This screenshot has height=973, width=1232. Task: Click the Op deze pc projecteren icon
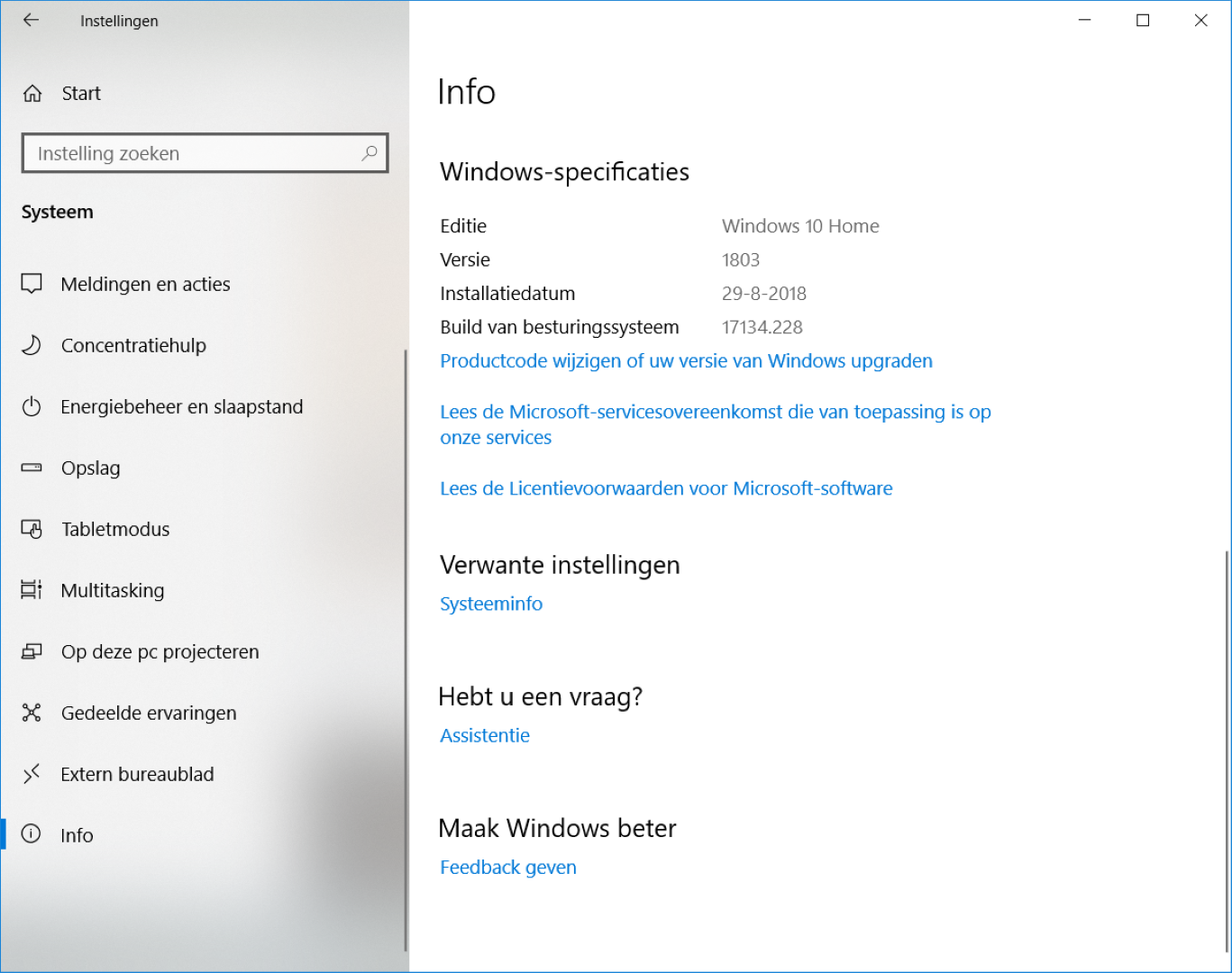click(x=32, y=651)
